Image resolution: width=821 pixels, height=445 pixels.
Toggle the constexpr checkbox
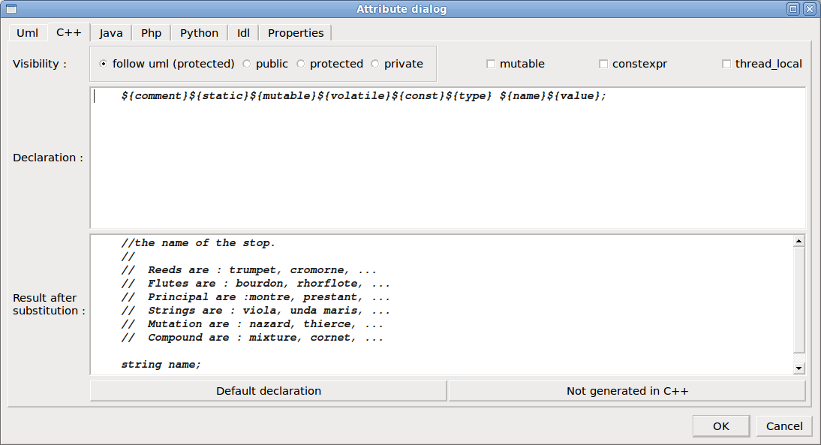(603, 64)
